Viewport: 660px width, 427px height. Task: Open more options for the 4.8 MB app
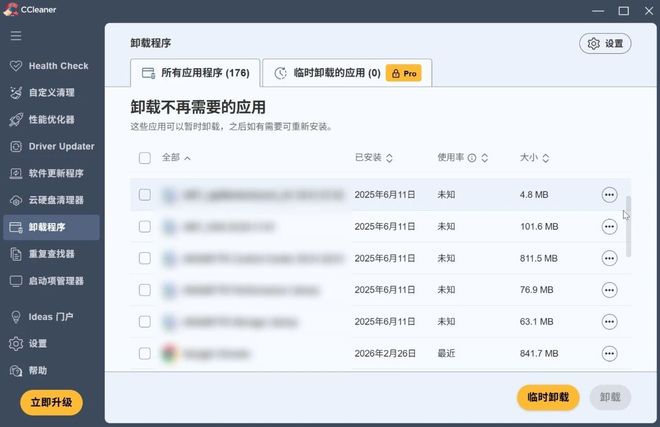tap(609, 195)
